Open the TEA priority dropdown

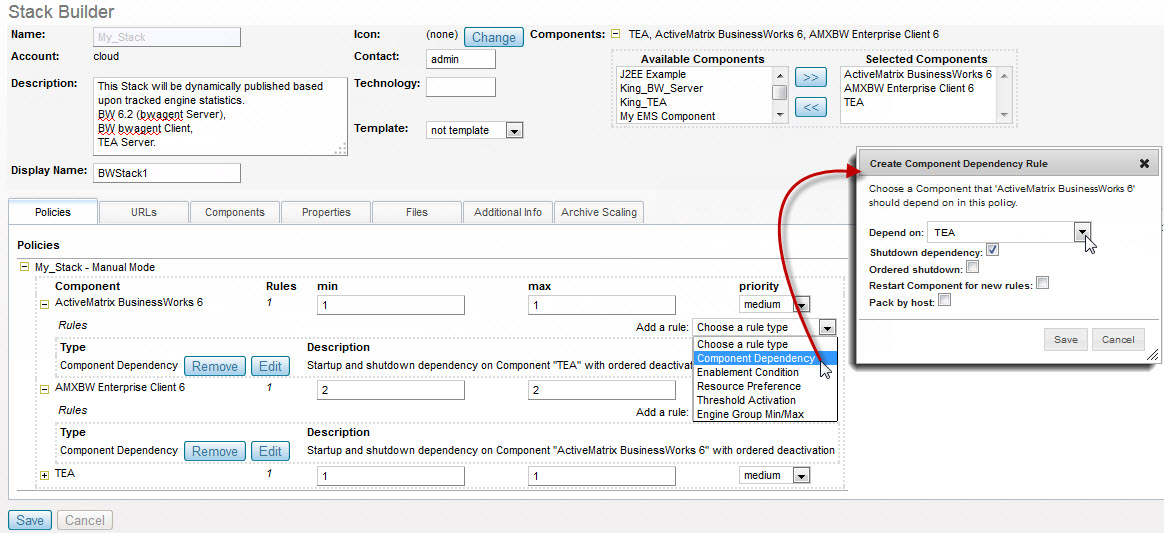800,476
